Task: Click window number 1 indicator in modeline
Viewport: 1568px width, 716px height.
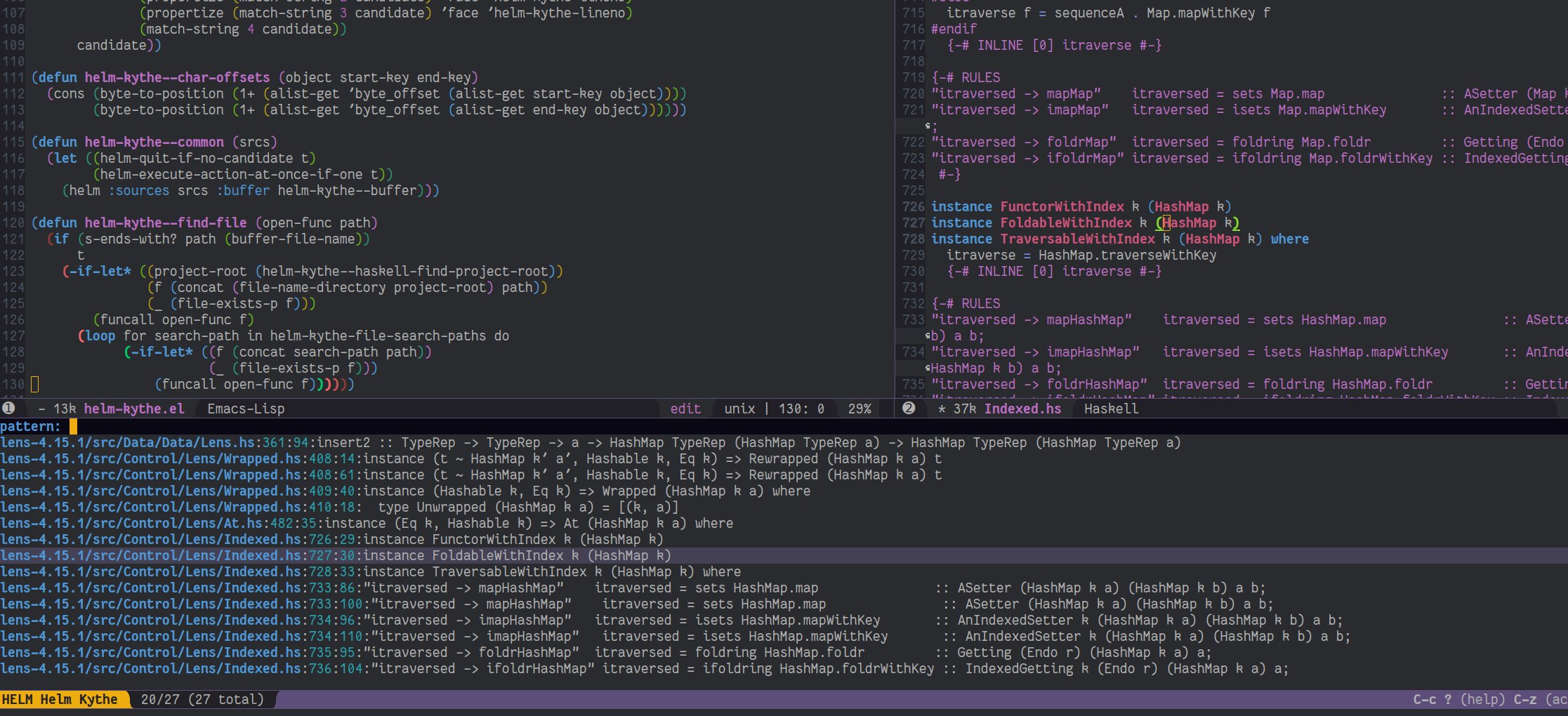Action: click(x=8, y=409)
